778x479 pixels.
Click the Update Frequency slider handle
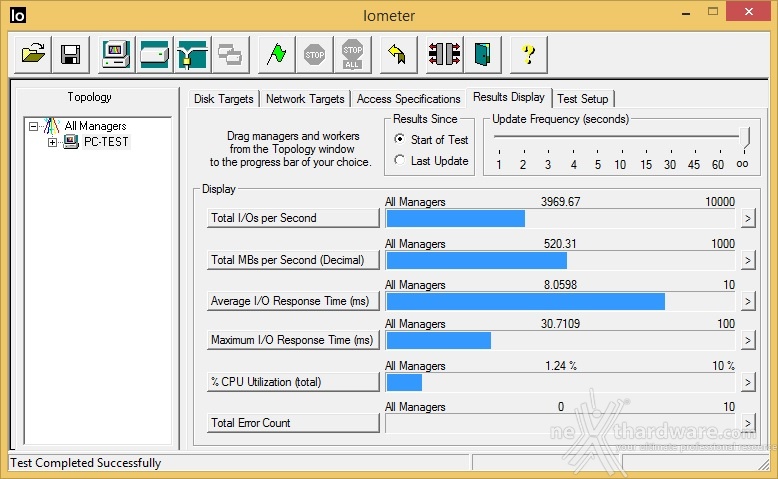744,137
